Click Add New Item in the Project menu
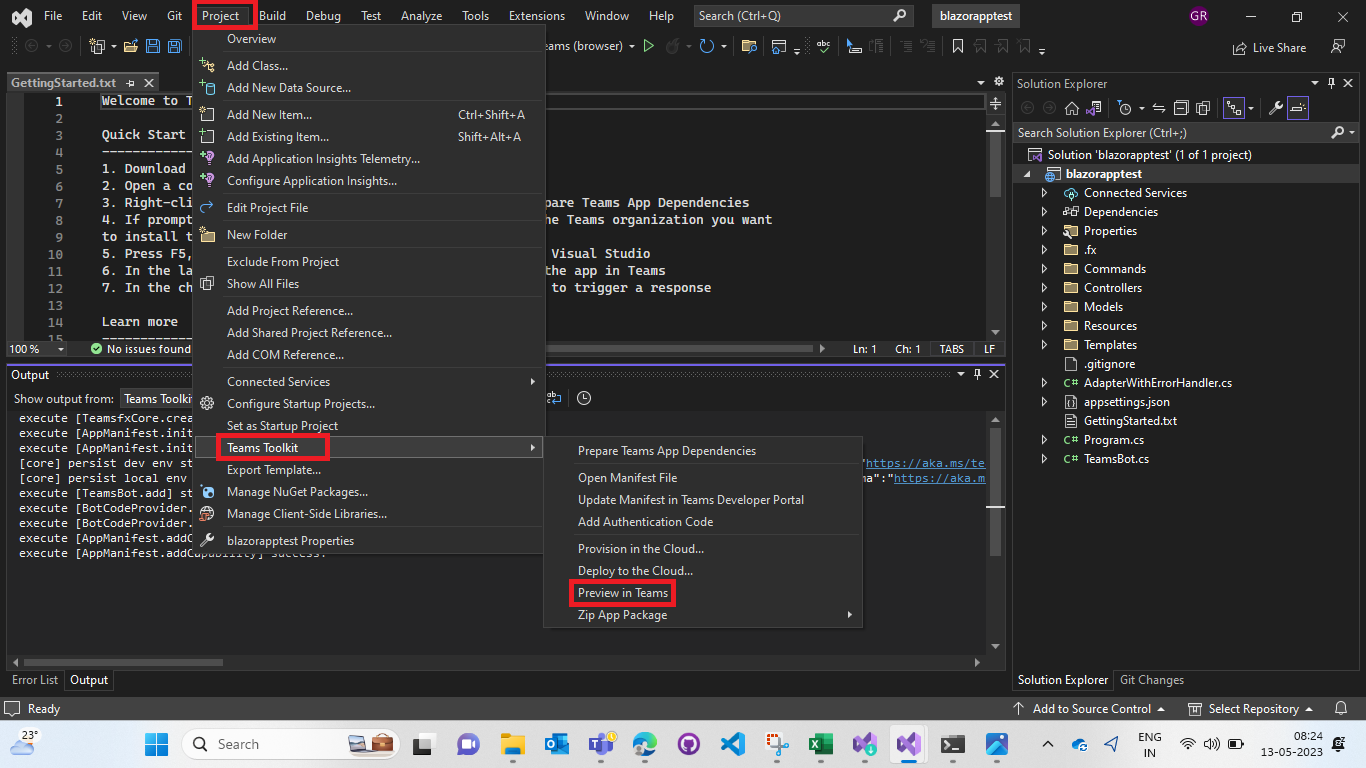This screenshot has height=768, width=1366. [269, 115]
